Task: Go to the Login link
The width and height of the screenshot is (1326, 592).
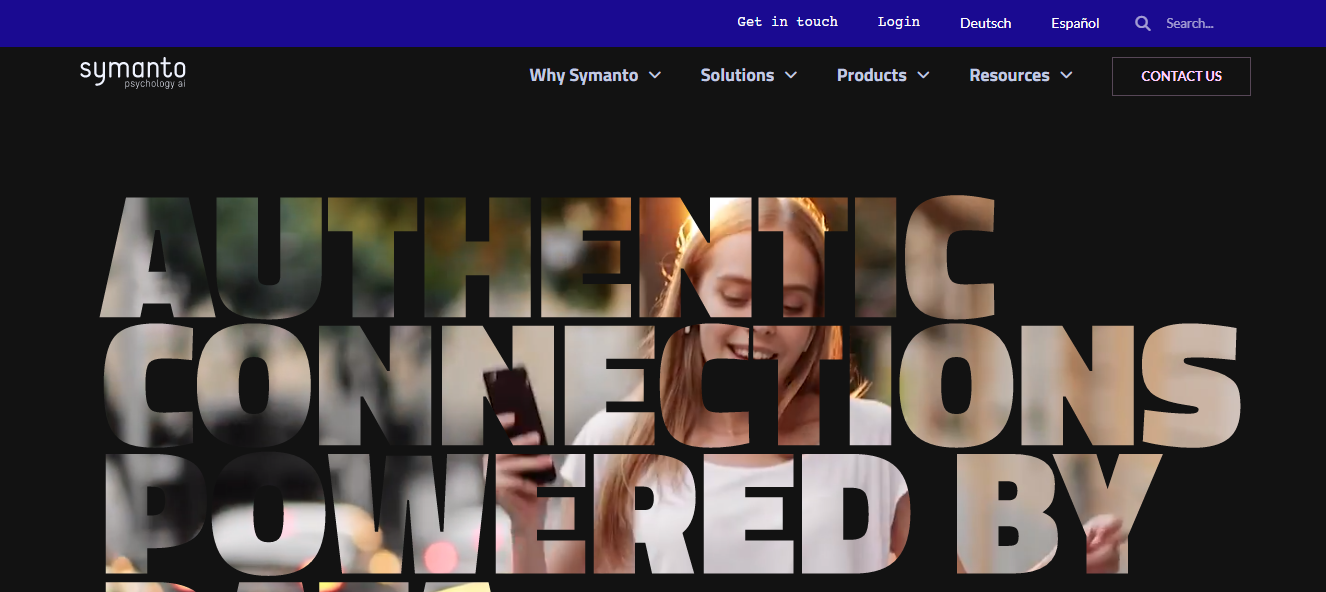Action: 898,22
